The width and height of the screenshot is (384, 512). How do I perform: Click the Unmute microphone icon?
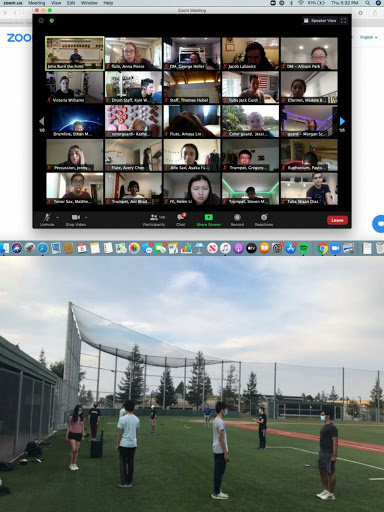click(x=47, y=217)
